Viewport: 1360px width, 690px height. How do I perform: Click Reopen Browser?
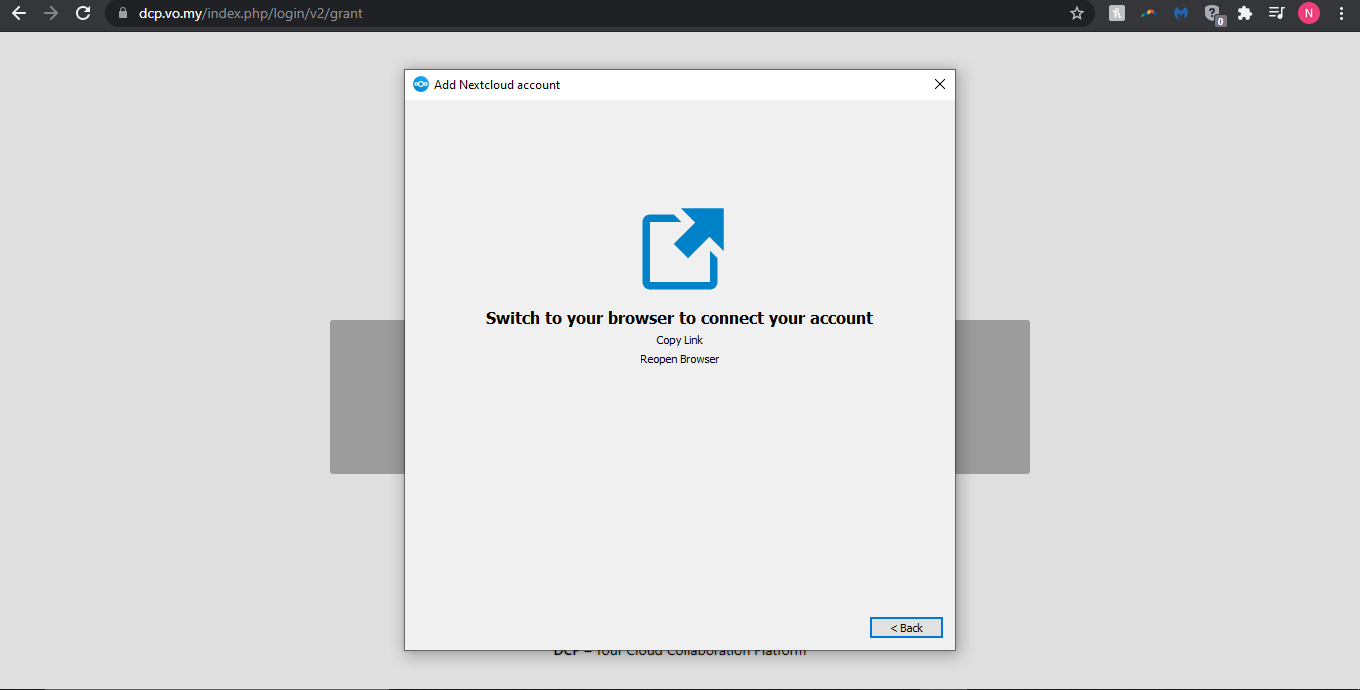tap(680, 360)
